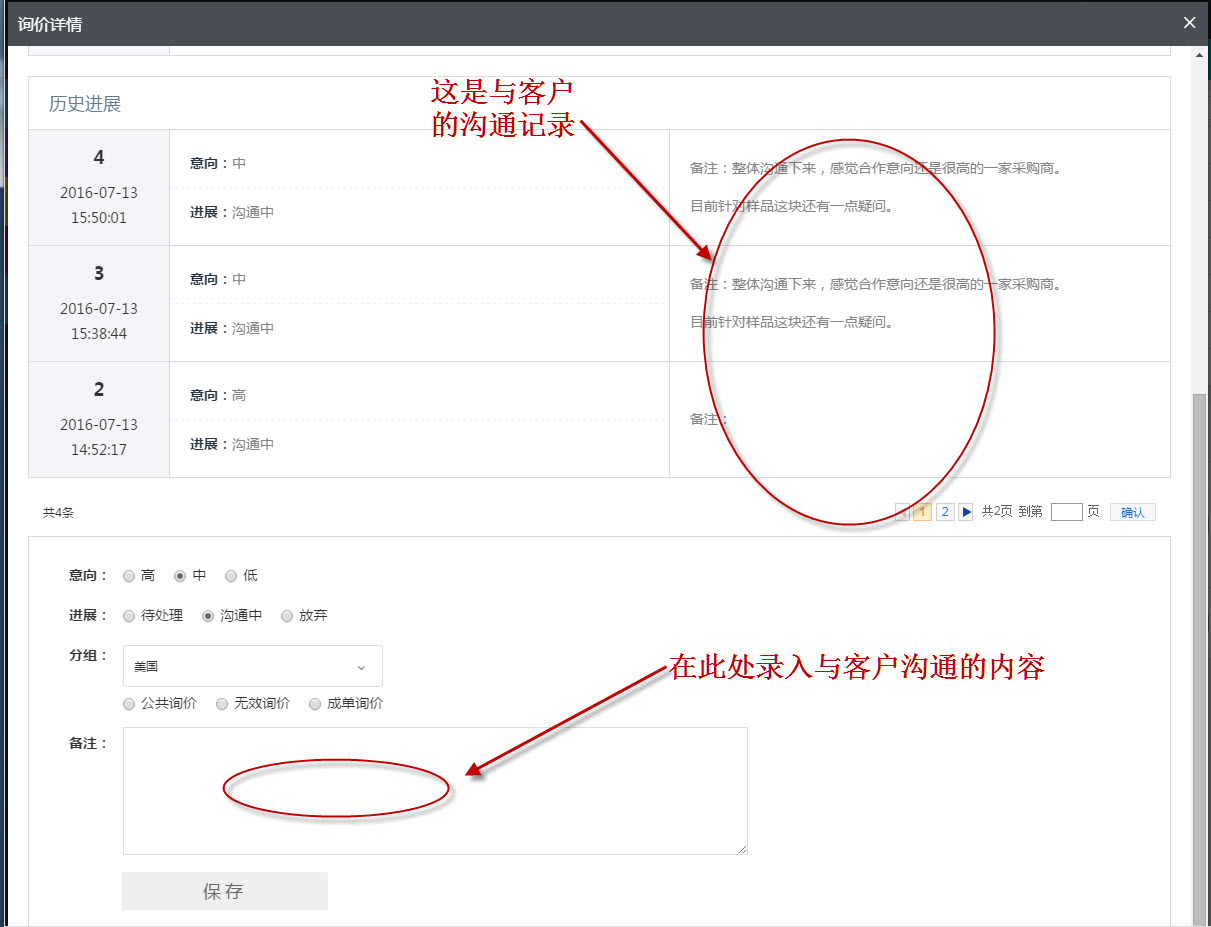
Task: Click the dropdown chevron on the 美国 group selector
Action: (361, 666)
